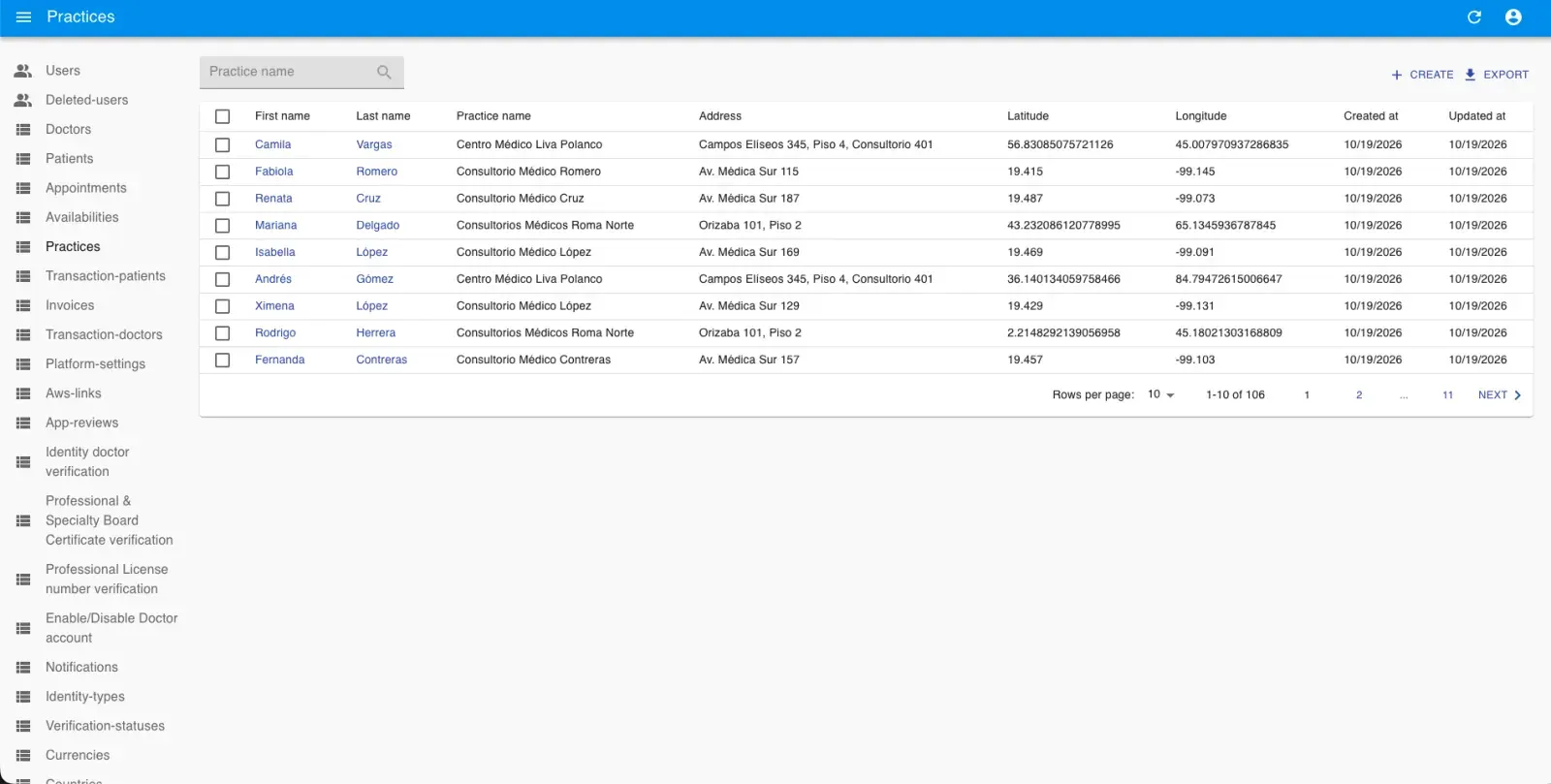Tick the Renata Cruz row checkbox
This screenshot has height=784, width=1551.
coord(222,199)
